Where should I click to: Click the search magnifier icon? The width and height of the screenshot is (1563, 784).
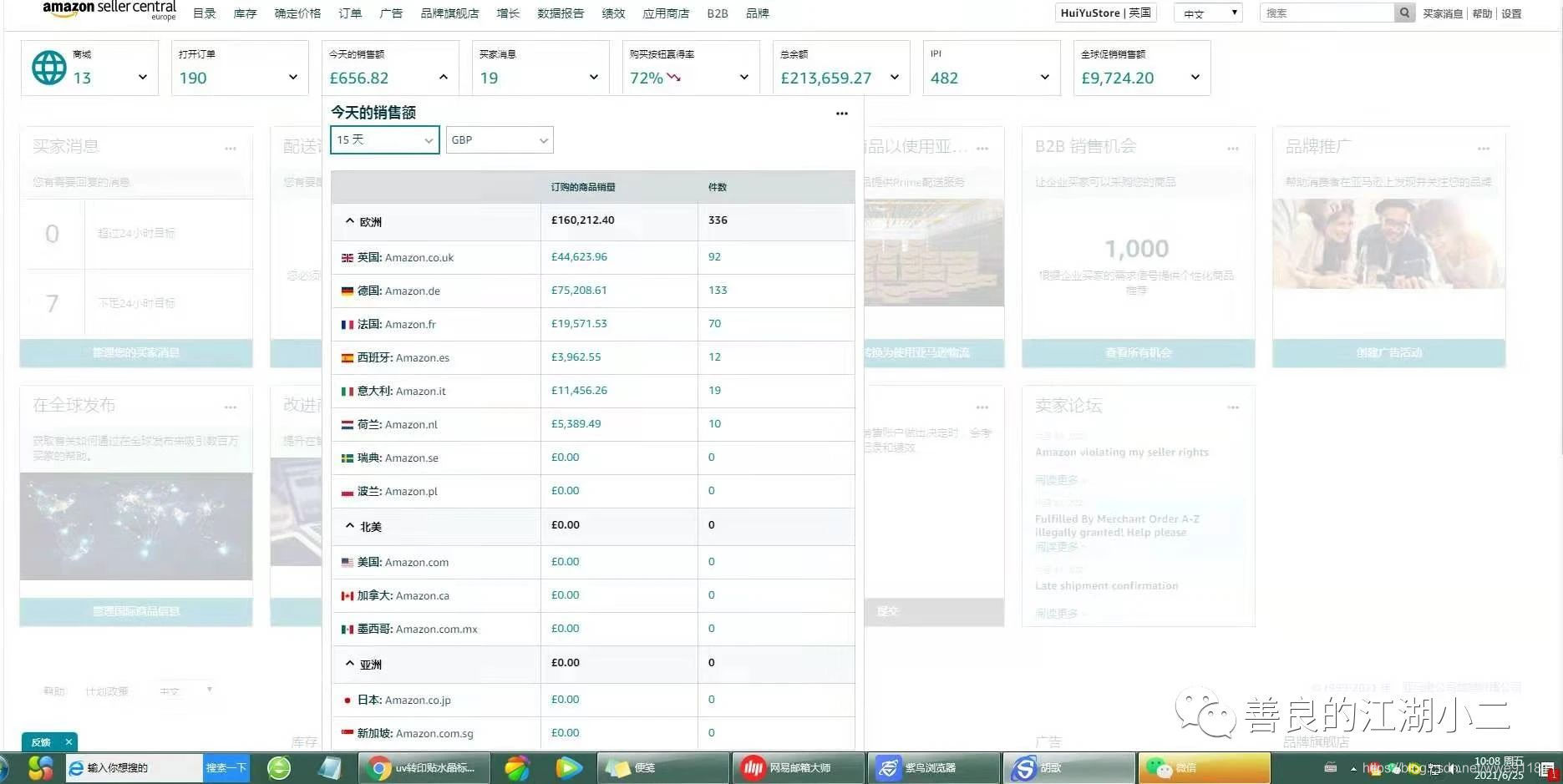pyautogui.click(x=1404, y=13)
